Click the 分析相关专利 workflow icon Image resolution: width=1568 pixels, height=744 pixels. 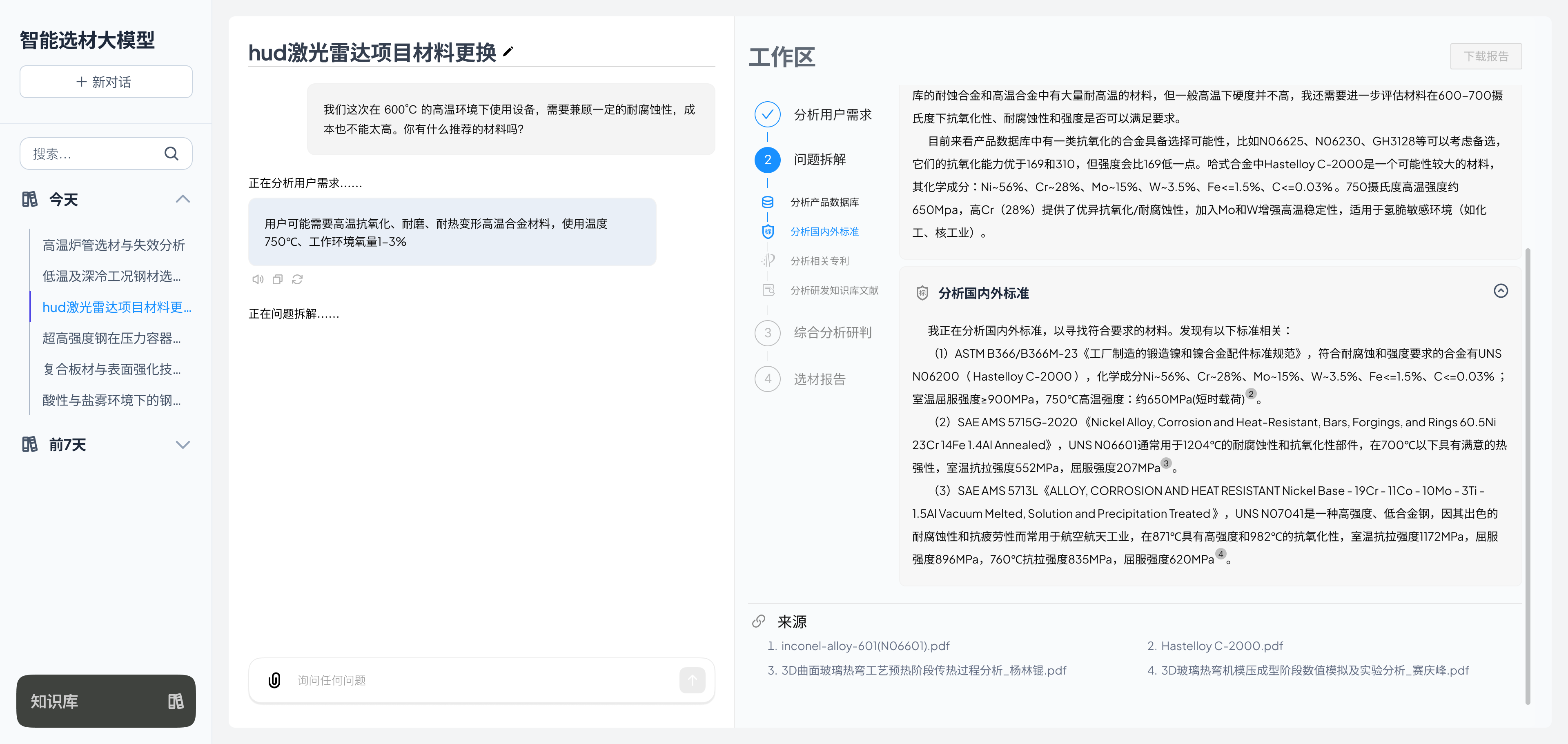(x=768, y=261)
